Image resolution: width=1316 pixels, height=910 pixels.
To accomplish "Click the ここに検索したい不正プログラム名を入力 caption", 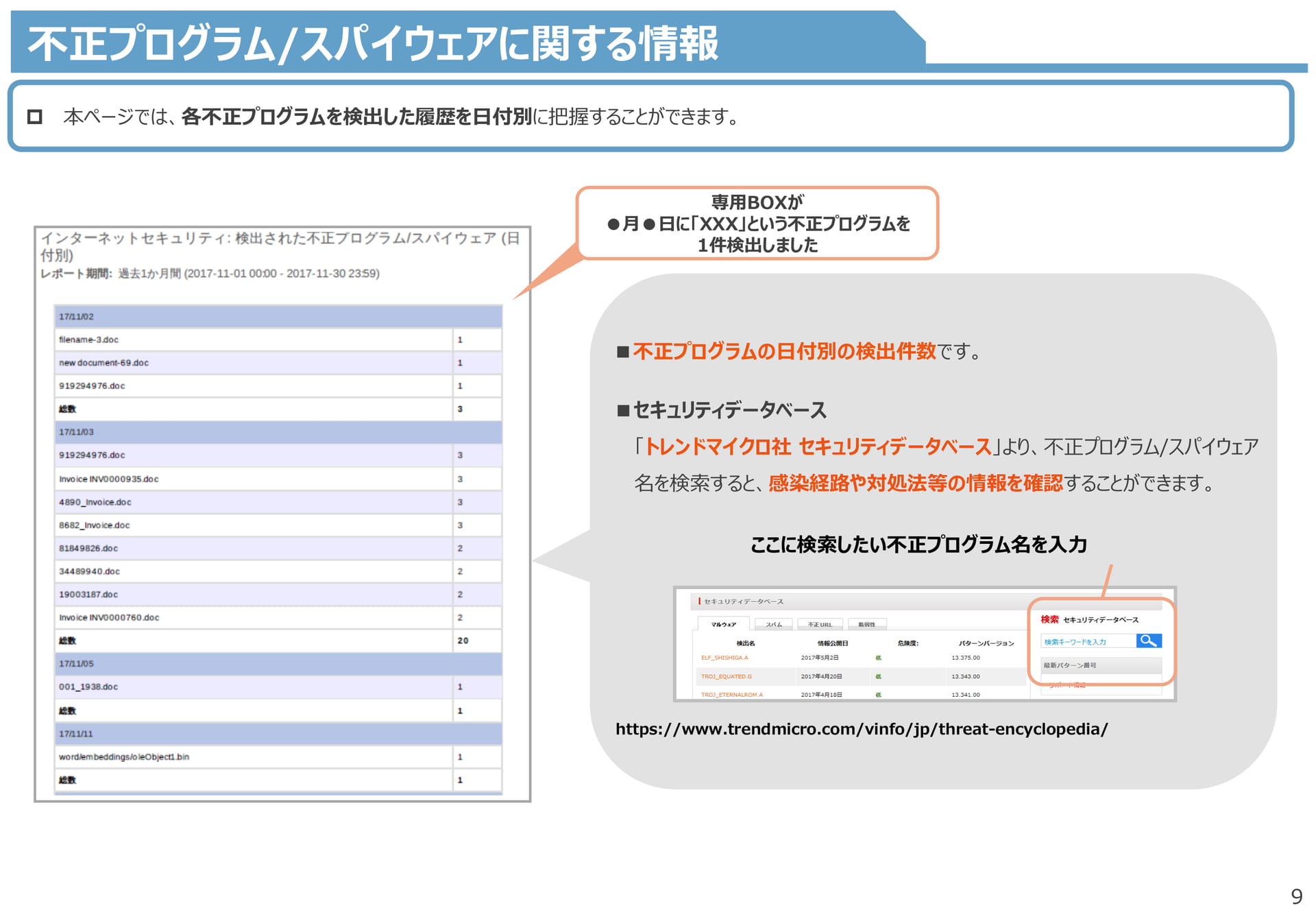I will click(x=918, y=544).
